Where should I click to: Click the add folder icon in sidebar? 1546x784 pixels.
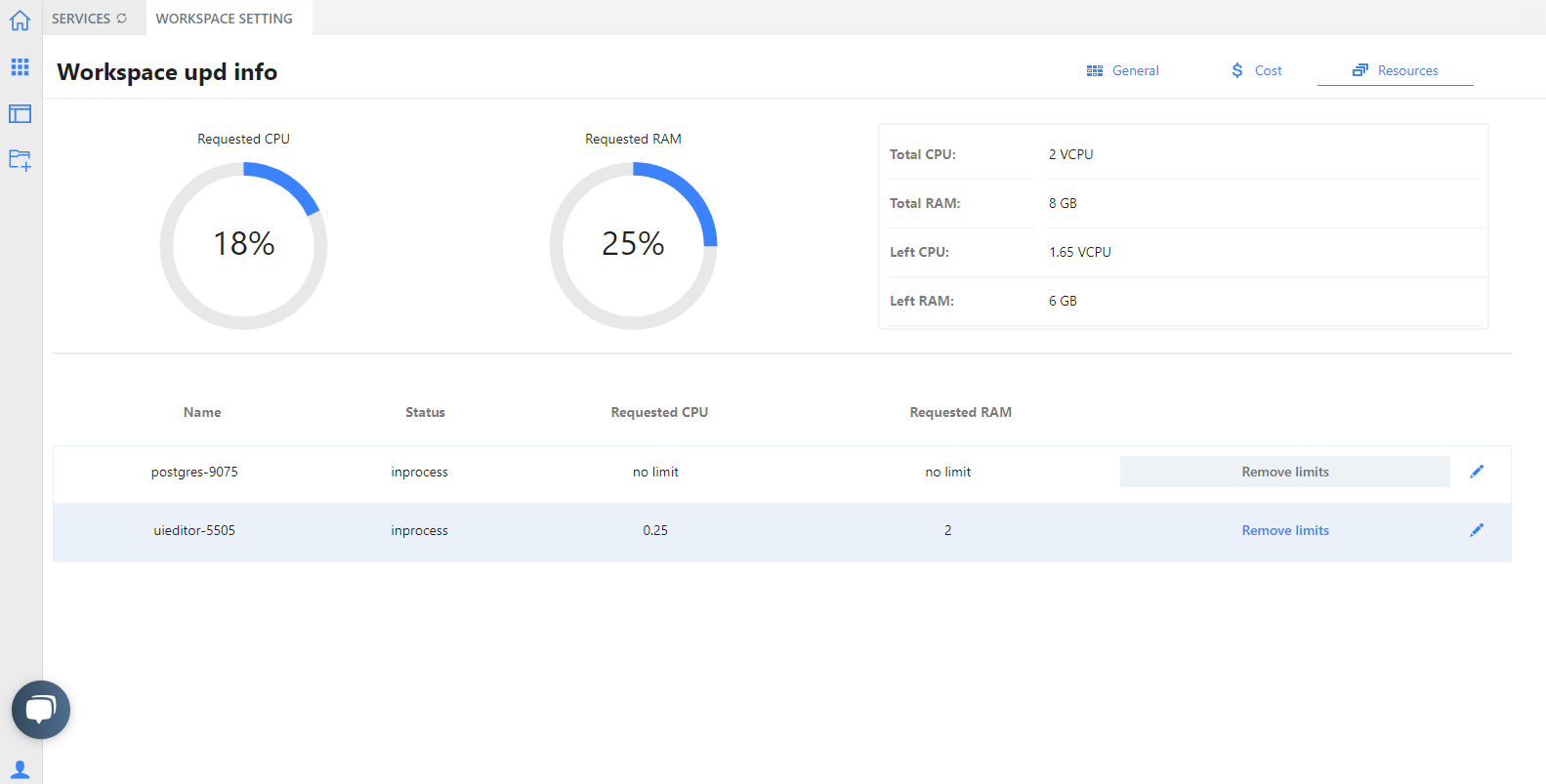click(x=20, y=160)
